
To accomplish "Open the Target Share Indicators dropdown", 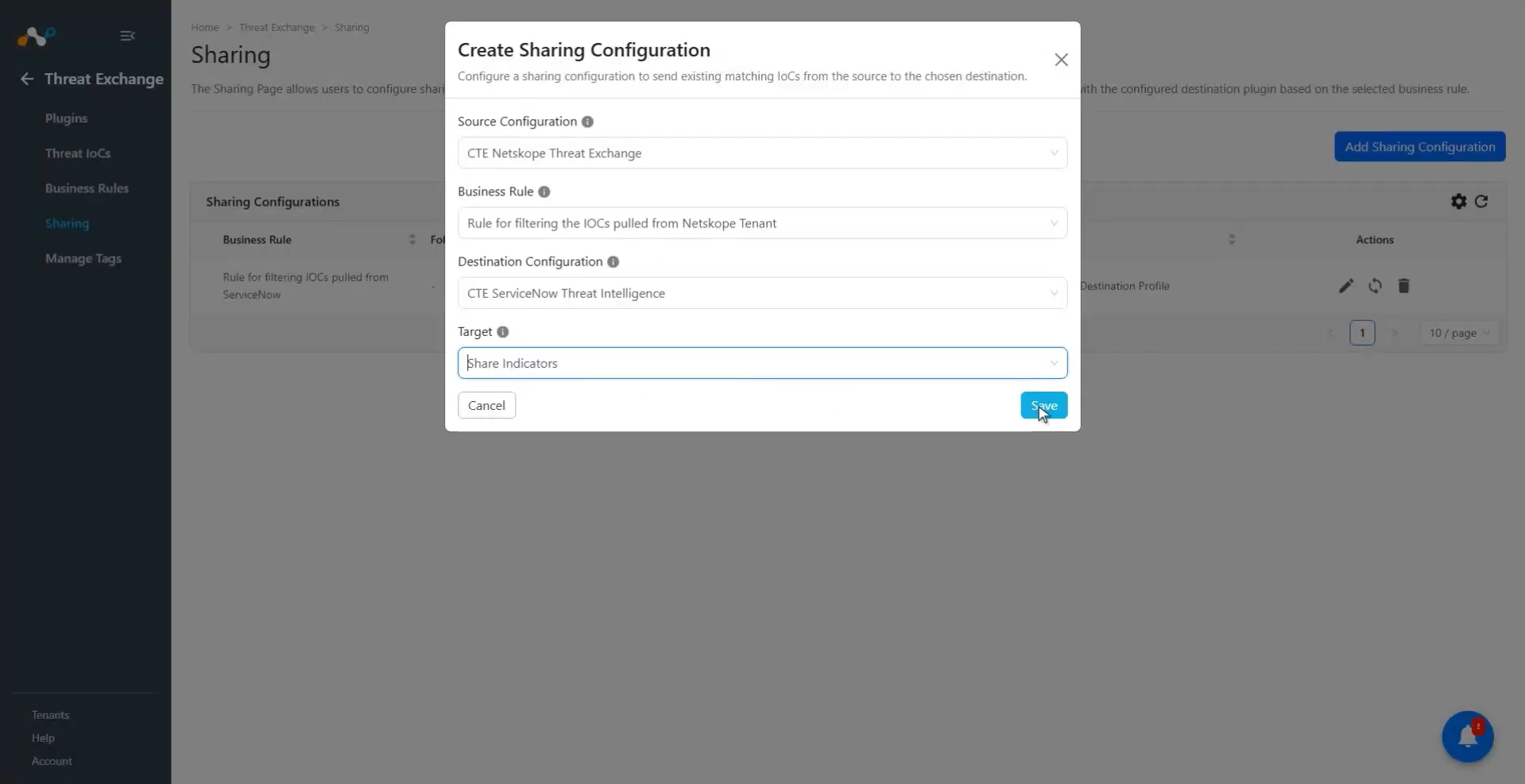I will (x=762, y=363).
